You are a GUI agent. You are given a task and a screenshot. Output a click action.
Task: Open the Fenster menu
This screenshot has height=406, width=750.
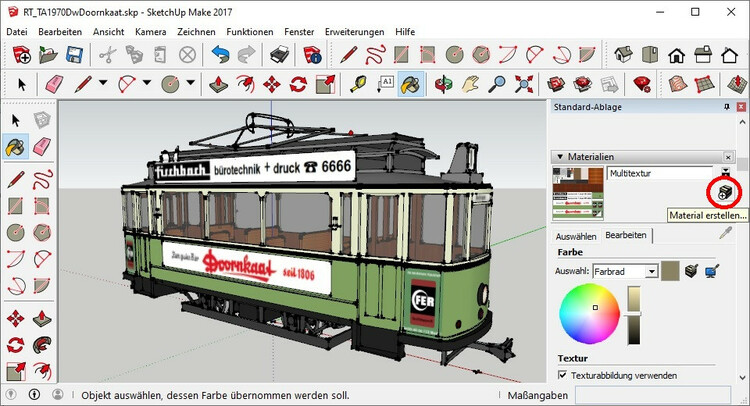[299, 32]
